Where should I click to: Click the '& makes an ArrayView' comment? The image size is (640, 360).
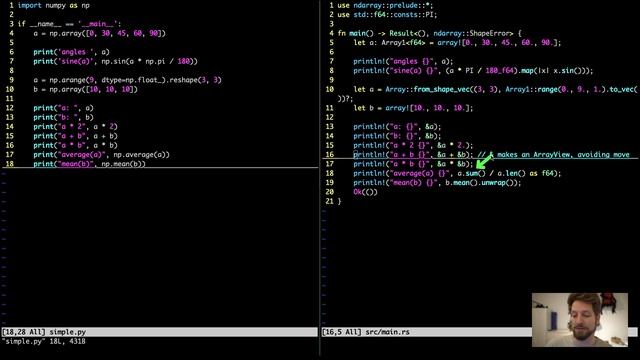pos(553,155)
